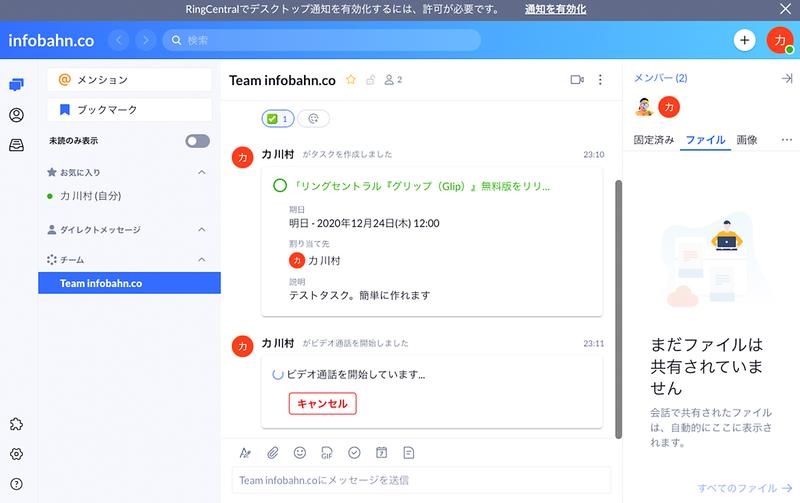Favorite Team infobahn.co with star icon

[x=351, y=80]
